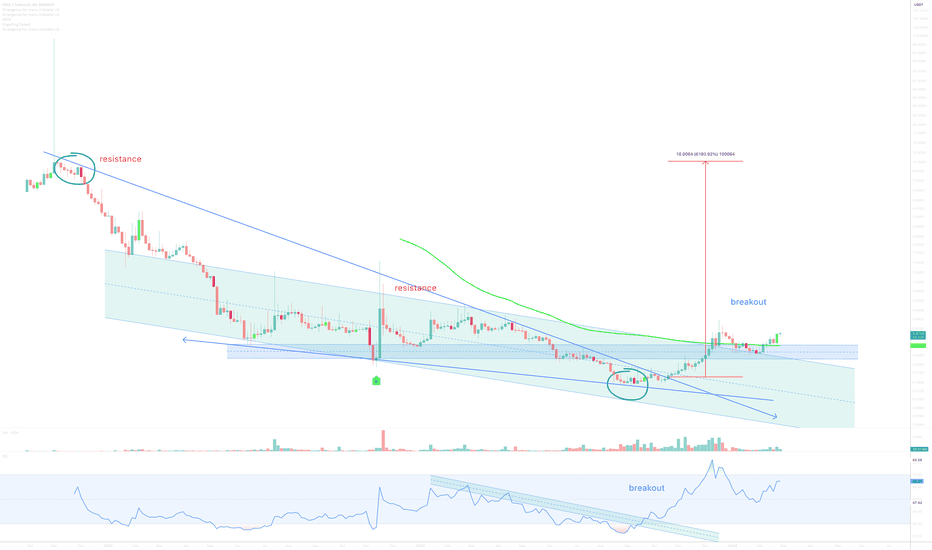This screenshot has height=550, width=932.
Task: Select the green signal marker below the candle wick
Action: click(376, 381)
